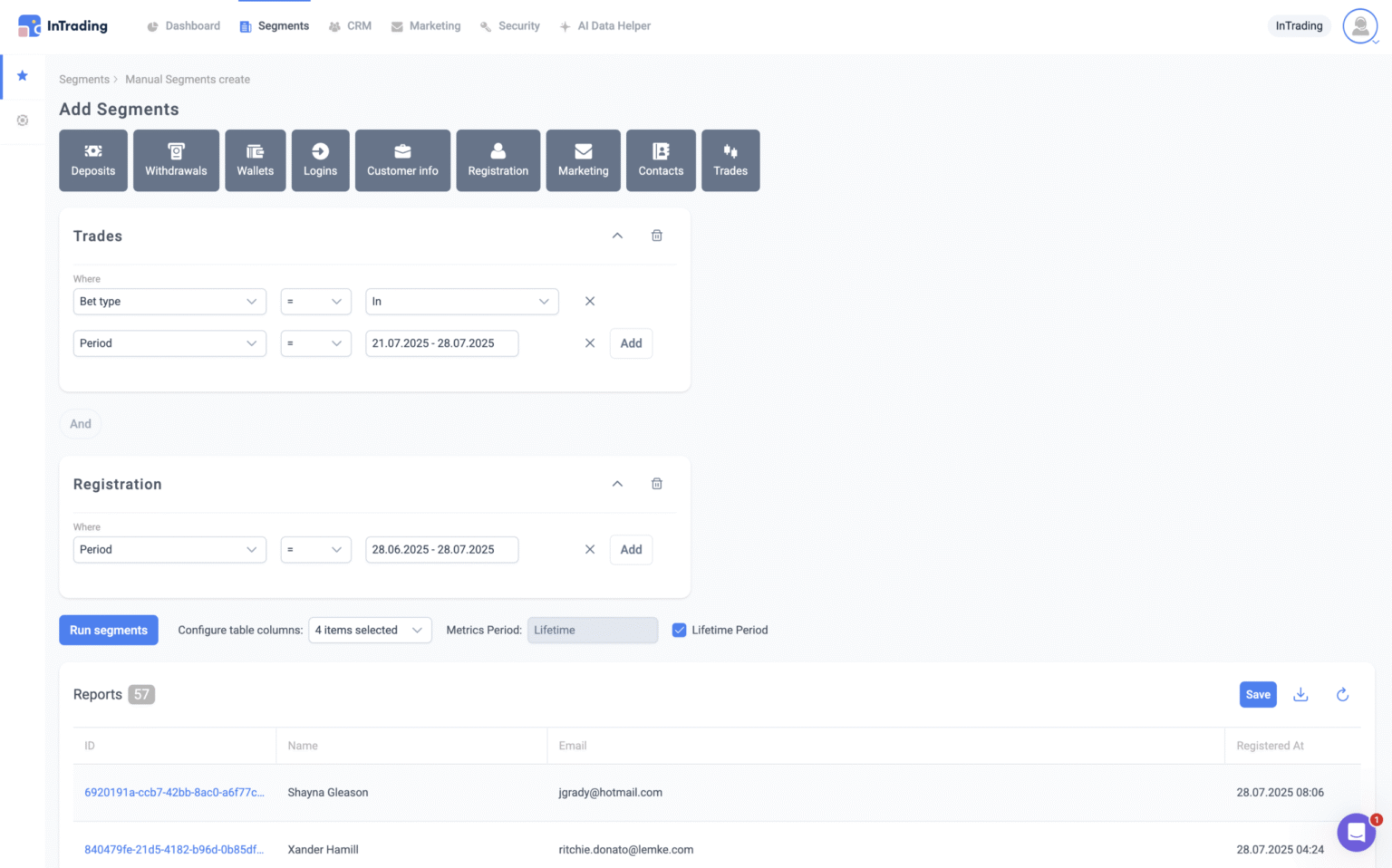
Task: Click Add in the Trades block
Action: [x=631, y=343]
